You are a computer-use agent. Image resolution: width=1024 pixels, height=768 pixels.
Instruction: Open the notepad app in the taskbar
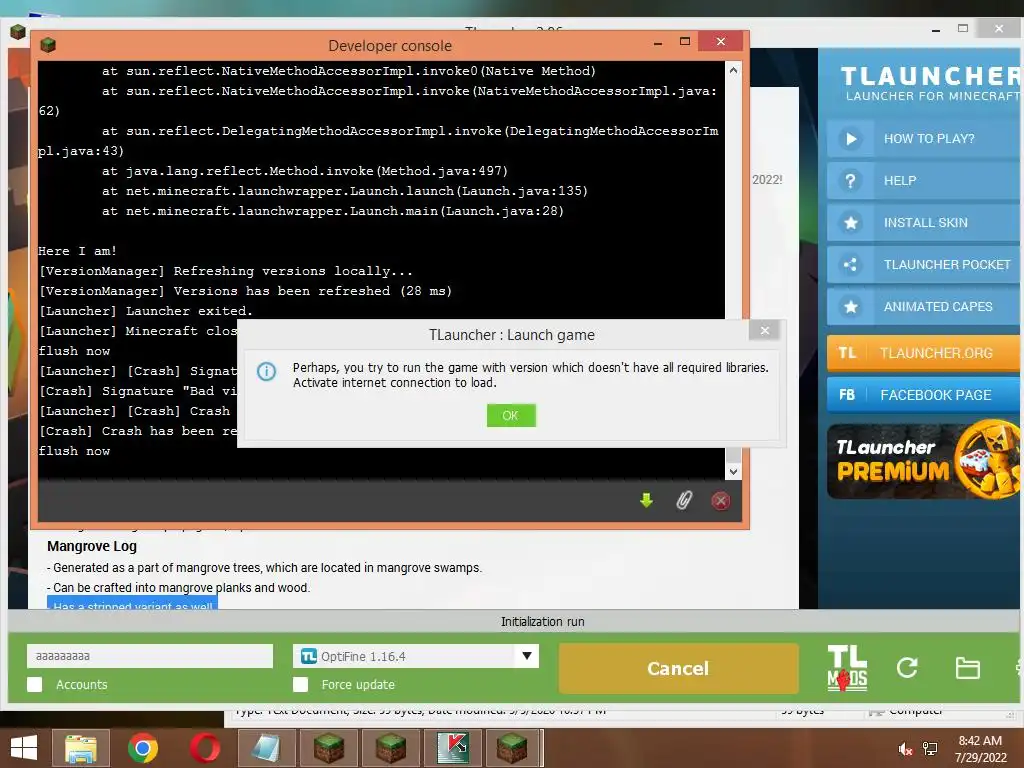pyautogui.click(x=266, y=748)
